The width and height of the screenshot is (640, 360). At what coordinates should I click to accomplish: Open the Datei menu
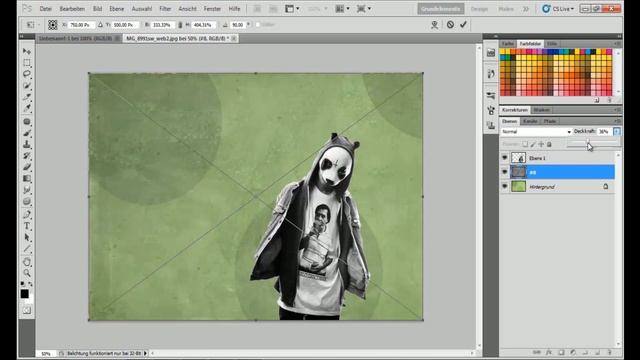click(45, 9)
